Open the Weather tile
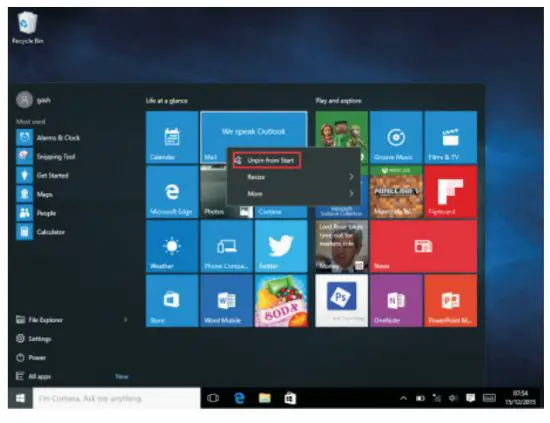 pos(172,246)
